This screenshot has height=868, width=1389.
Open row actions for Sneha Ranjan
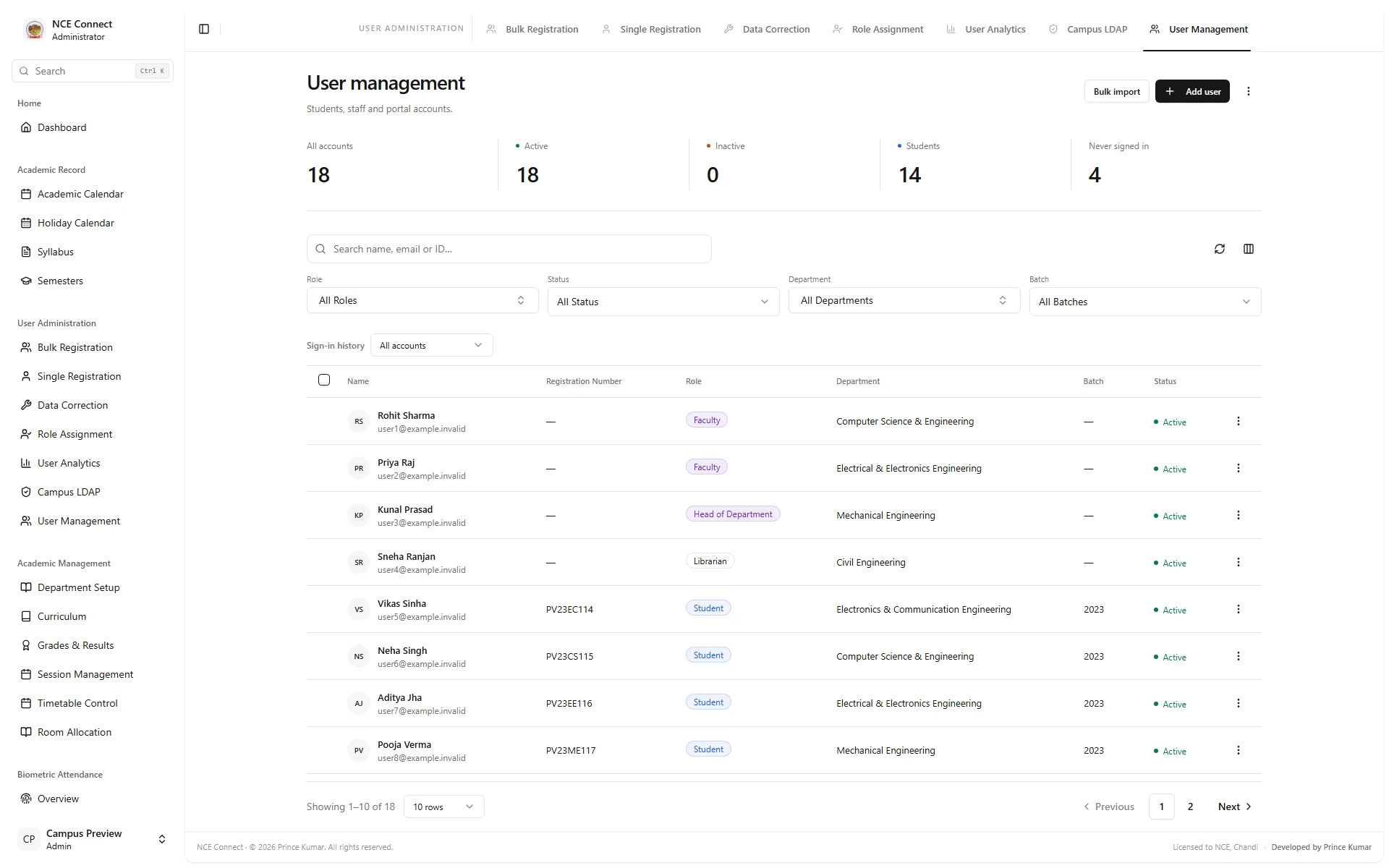[x=1238, y=562]
